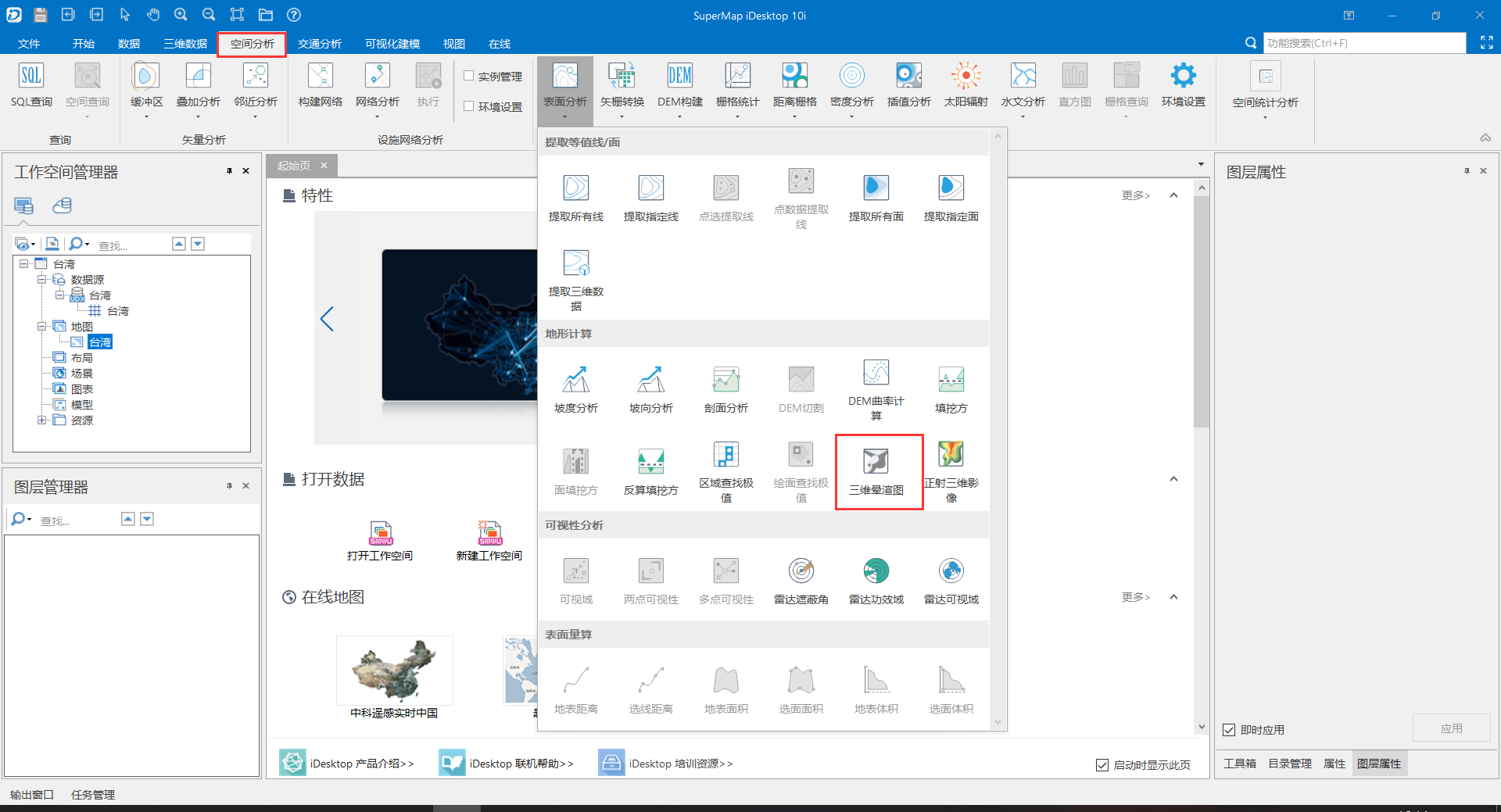Open the 太阳辐射 solar radiation tool
This screenshot has height=812, width=1501.
click(x=965, y=85)
